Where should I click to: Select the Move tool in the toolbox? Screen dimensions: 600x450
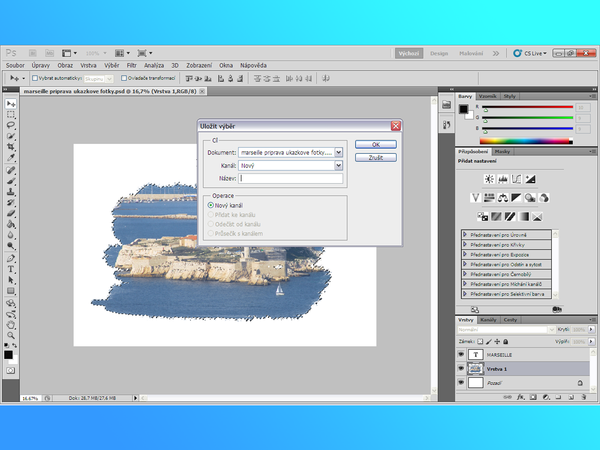11,103
